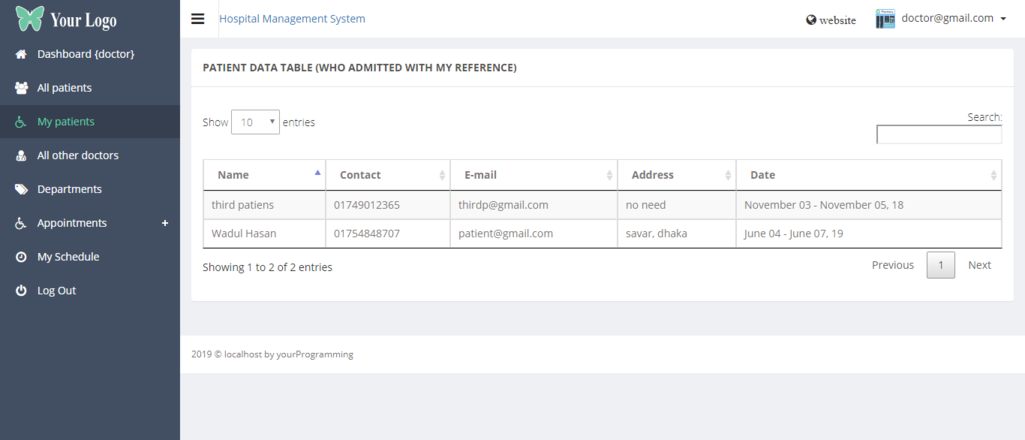Click the butterfly logo icon
Viewport: 1025px width, 440px height.
29,19
